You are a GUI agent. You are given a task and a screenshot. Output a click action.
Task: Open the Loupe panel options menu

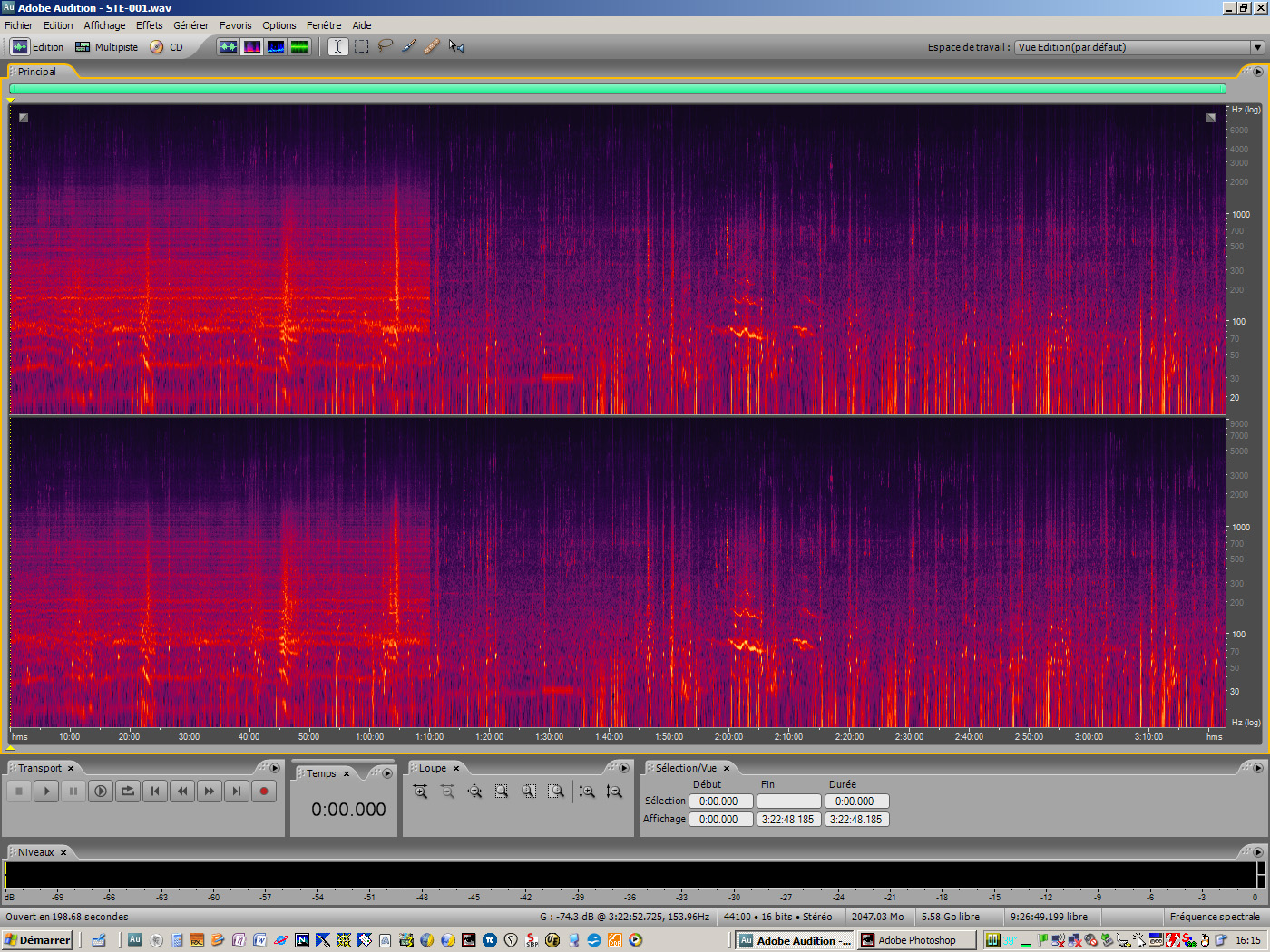(x=623, y=768)
